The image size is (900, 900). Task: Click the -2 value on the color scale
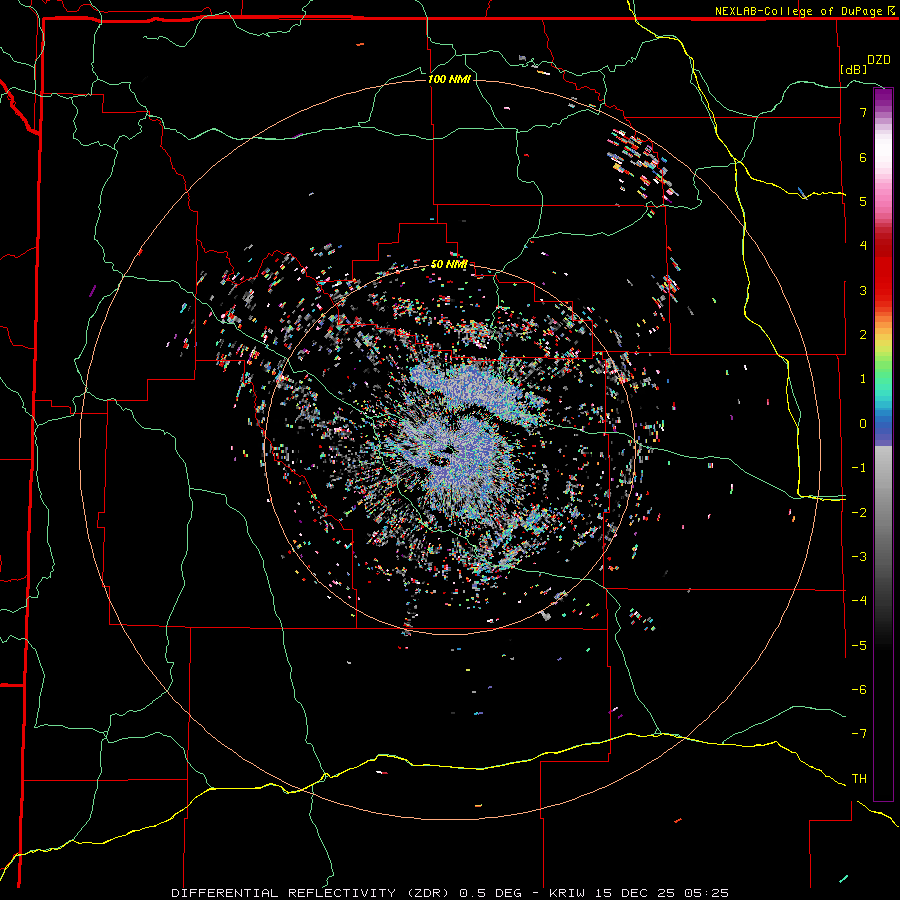click(859, 512)
